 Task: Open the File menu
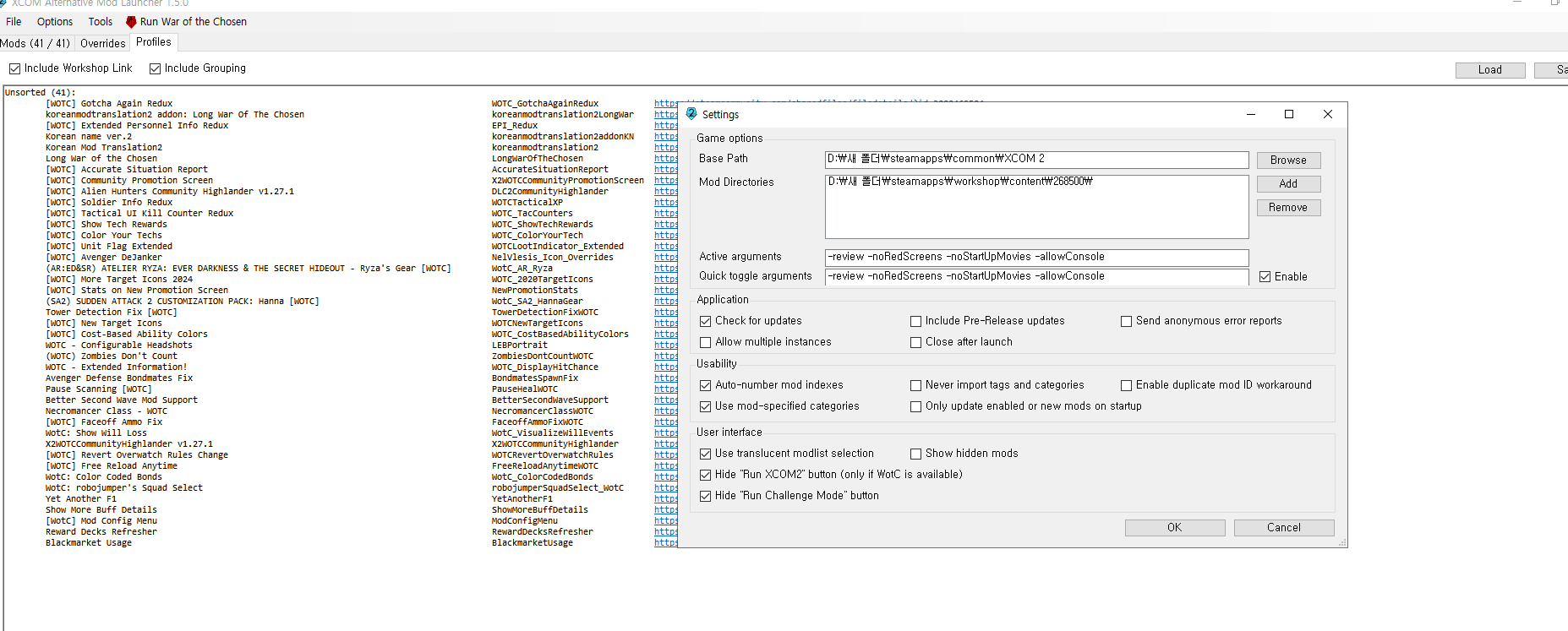click(14, 22)
